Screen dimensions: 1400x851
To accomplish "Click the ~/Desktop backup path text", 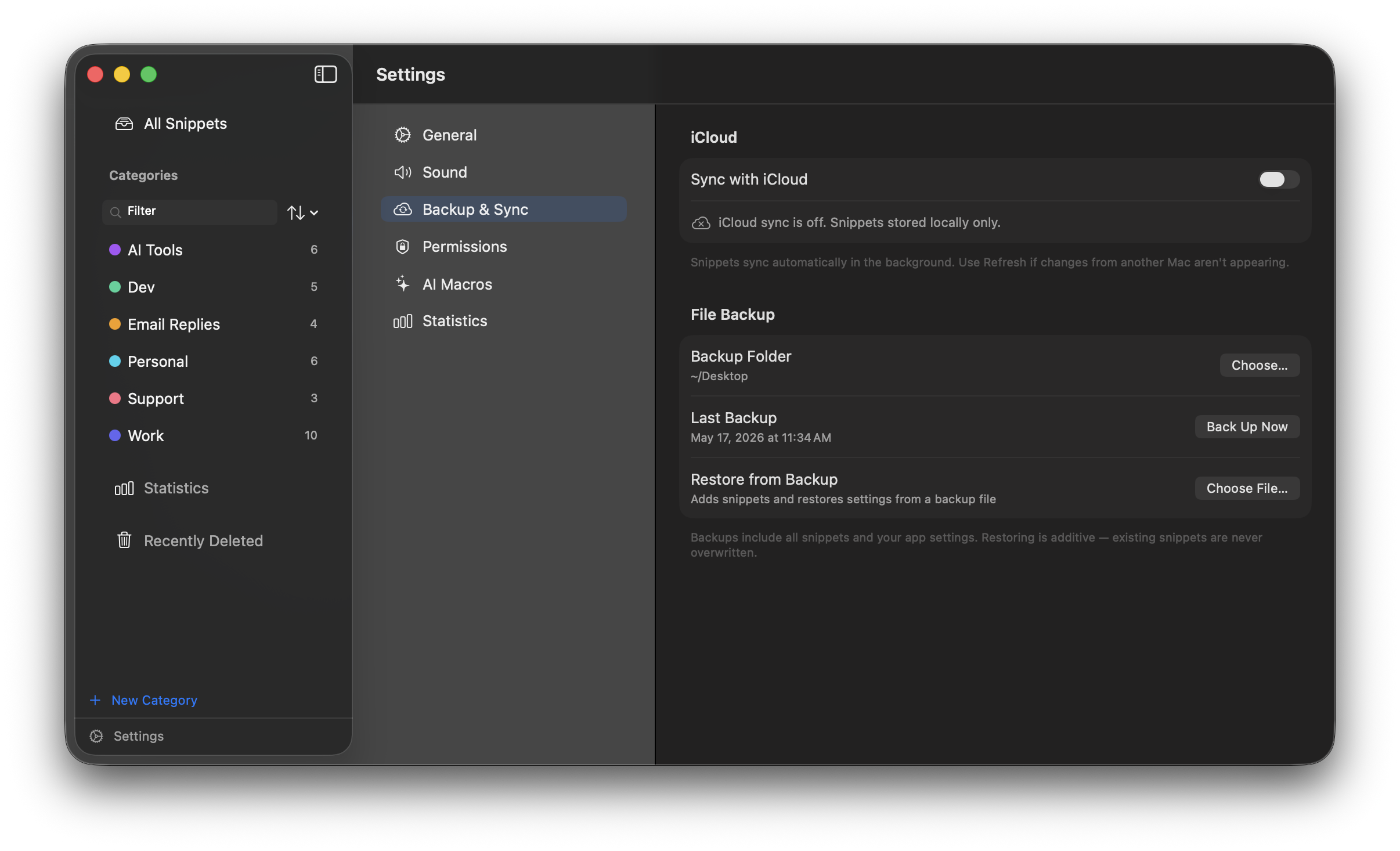I will coord(719,376).
